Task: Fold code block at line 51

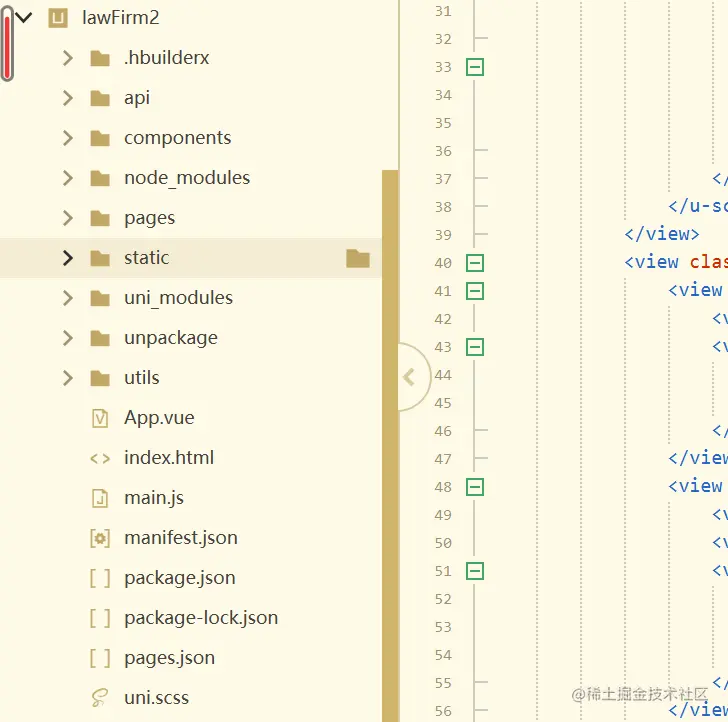Action: tap(475, 572)
